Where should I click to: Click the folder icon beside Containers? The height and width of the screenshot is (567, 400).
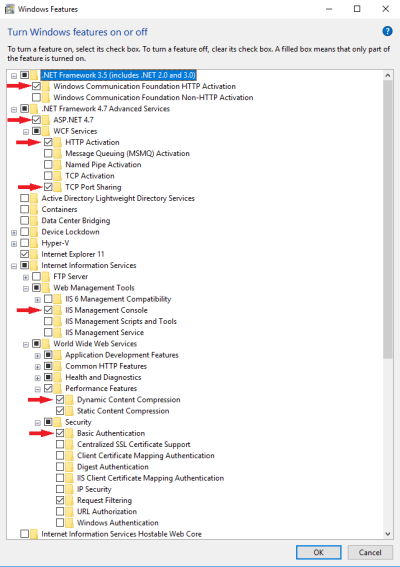[34, 209]
